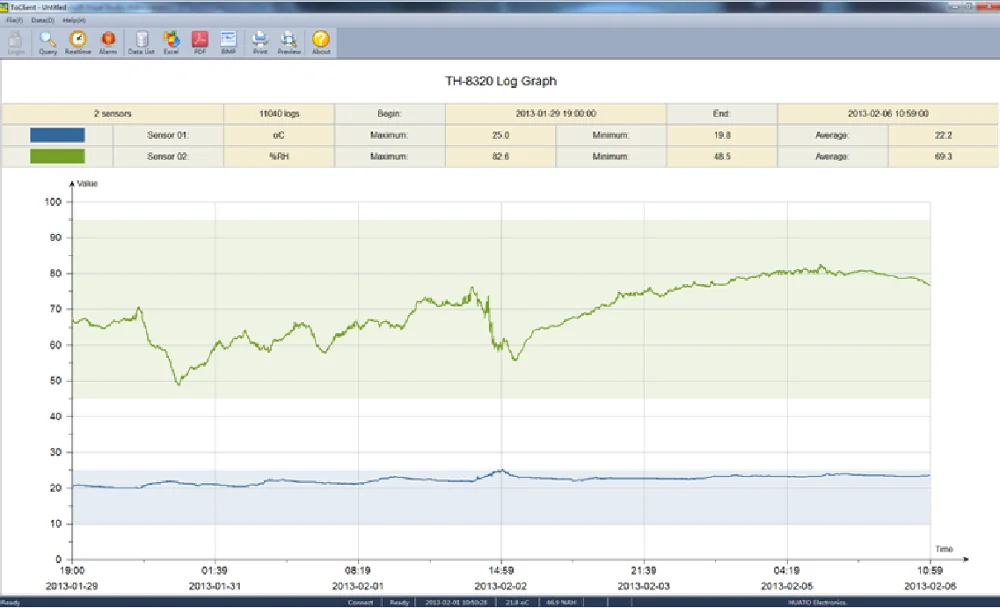Print the log graph
Viewport: 1000px width, 608px height.
tap(260, 41)
